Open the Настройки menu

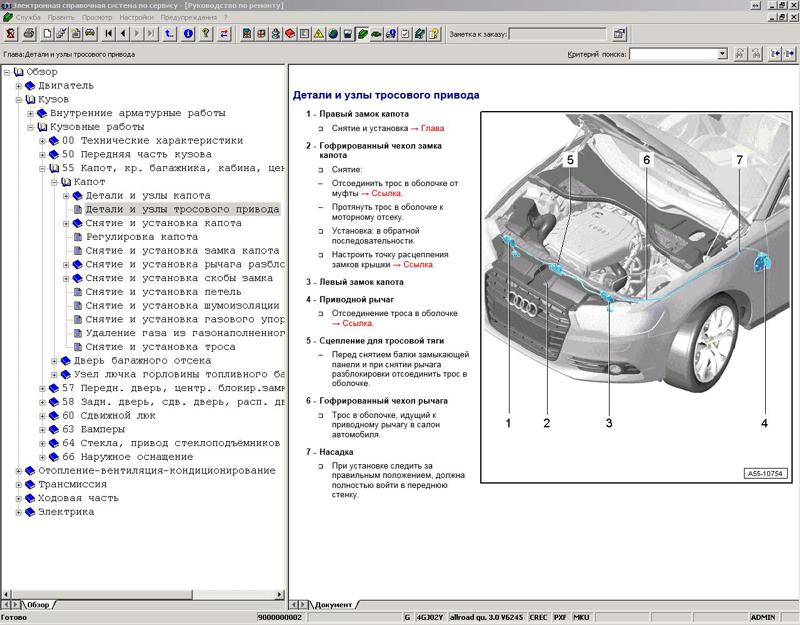(136, 17)
